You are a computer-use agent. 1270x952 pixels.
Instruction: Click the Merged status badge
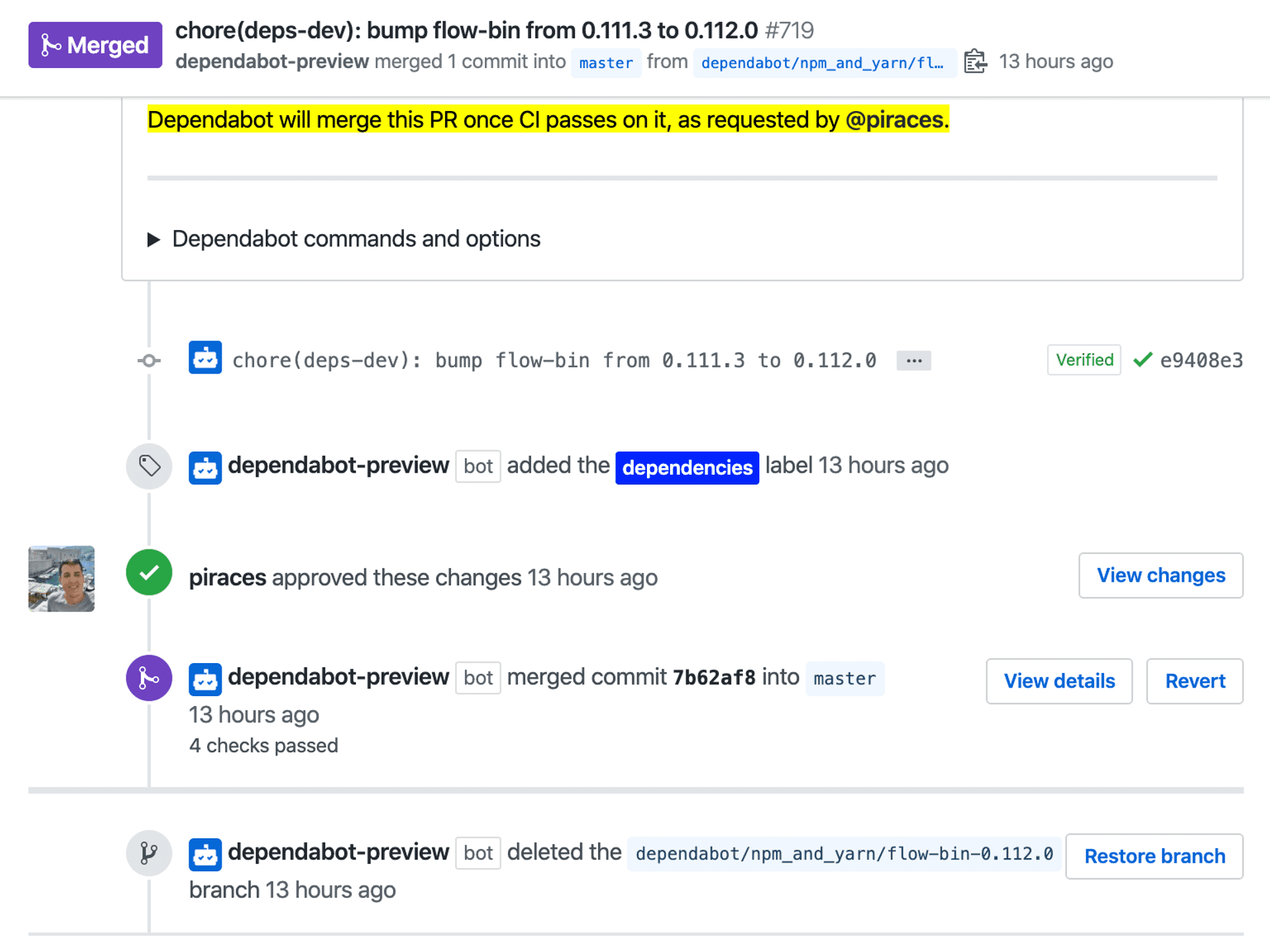95,44
